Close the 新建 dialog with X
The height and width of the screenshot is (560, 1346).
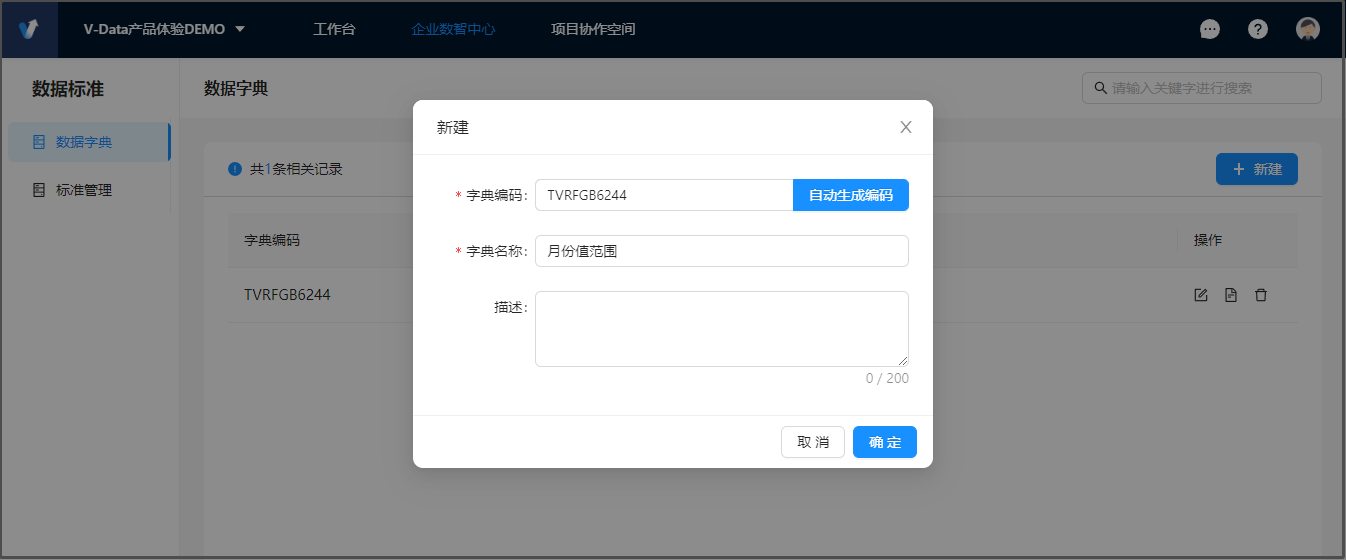(x=906, y=127)
